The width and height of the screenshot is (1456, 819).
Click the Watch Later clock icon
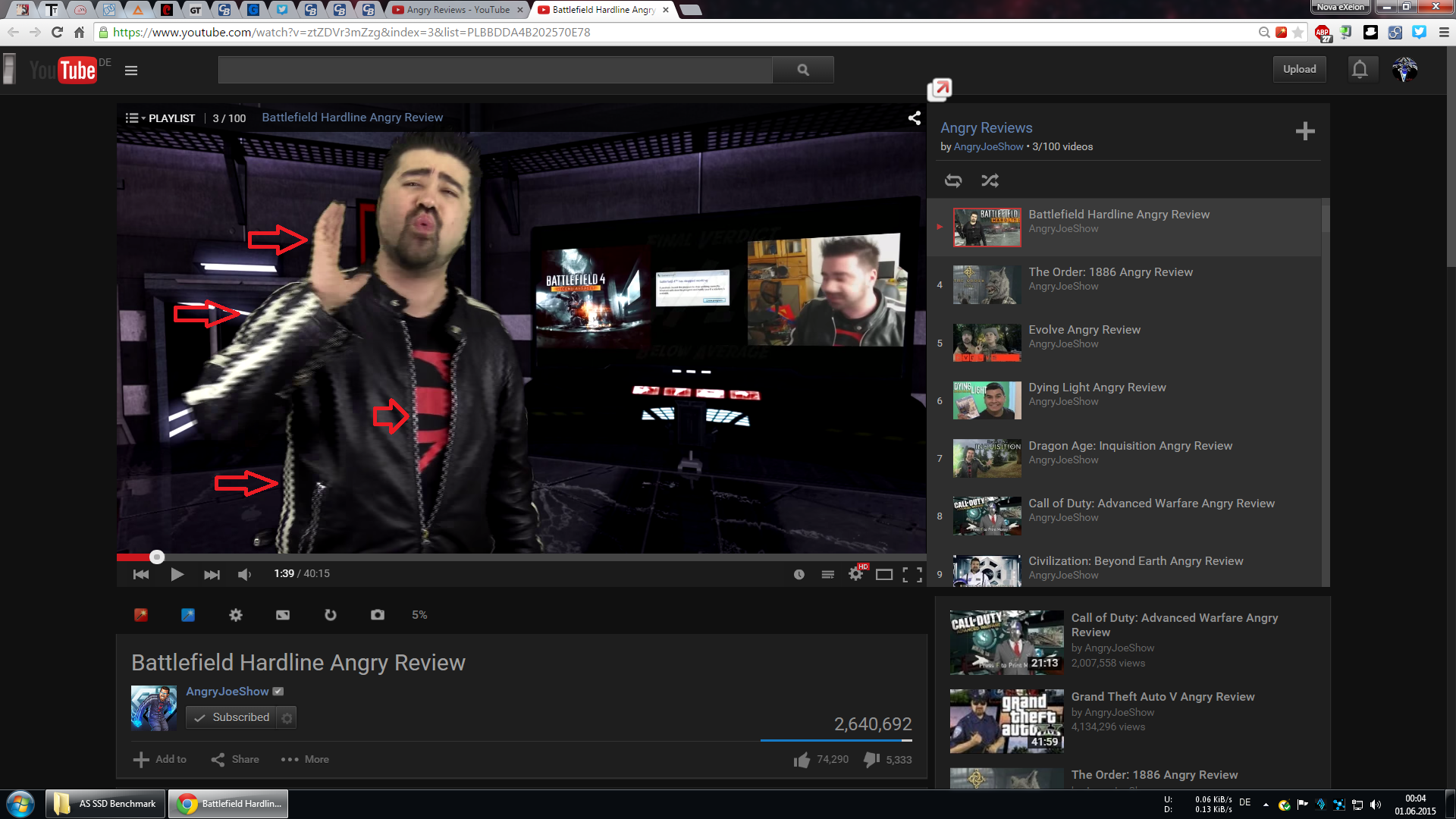[799, 575]
